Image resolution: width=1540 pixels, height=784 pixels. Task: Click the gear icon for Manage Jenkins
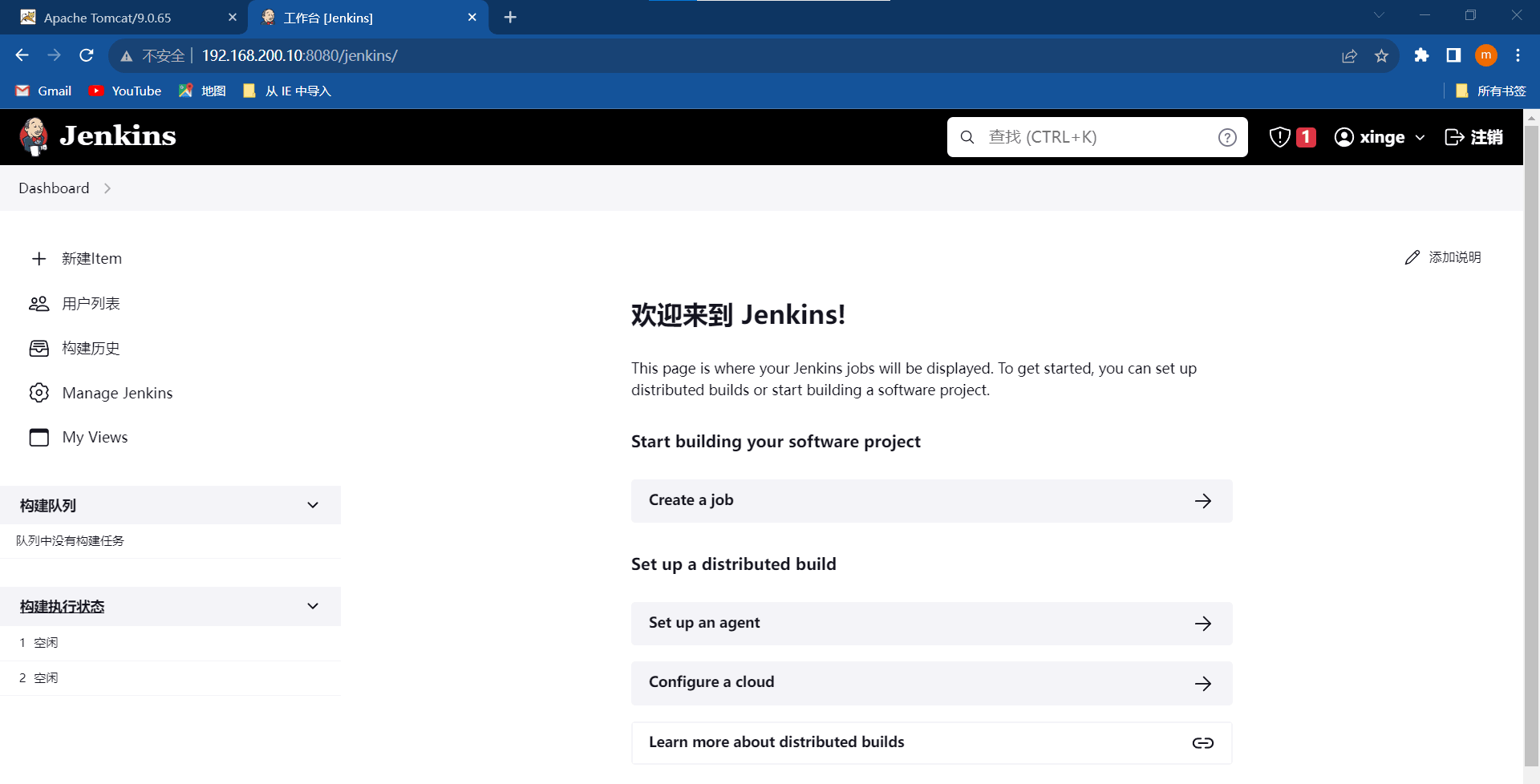(38, 393)
